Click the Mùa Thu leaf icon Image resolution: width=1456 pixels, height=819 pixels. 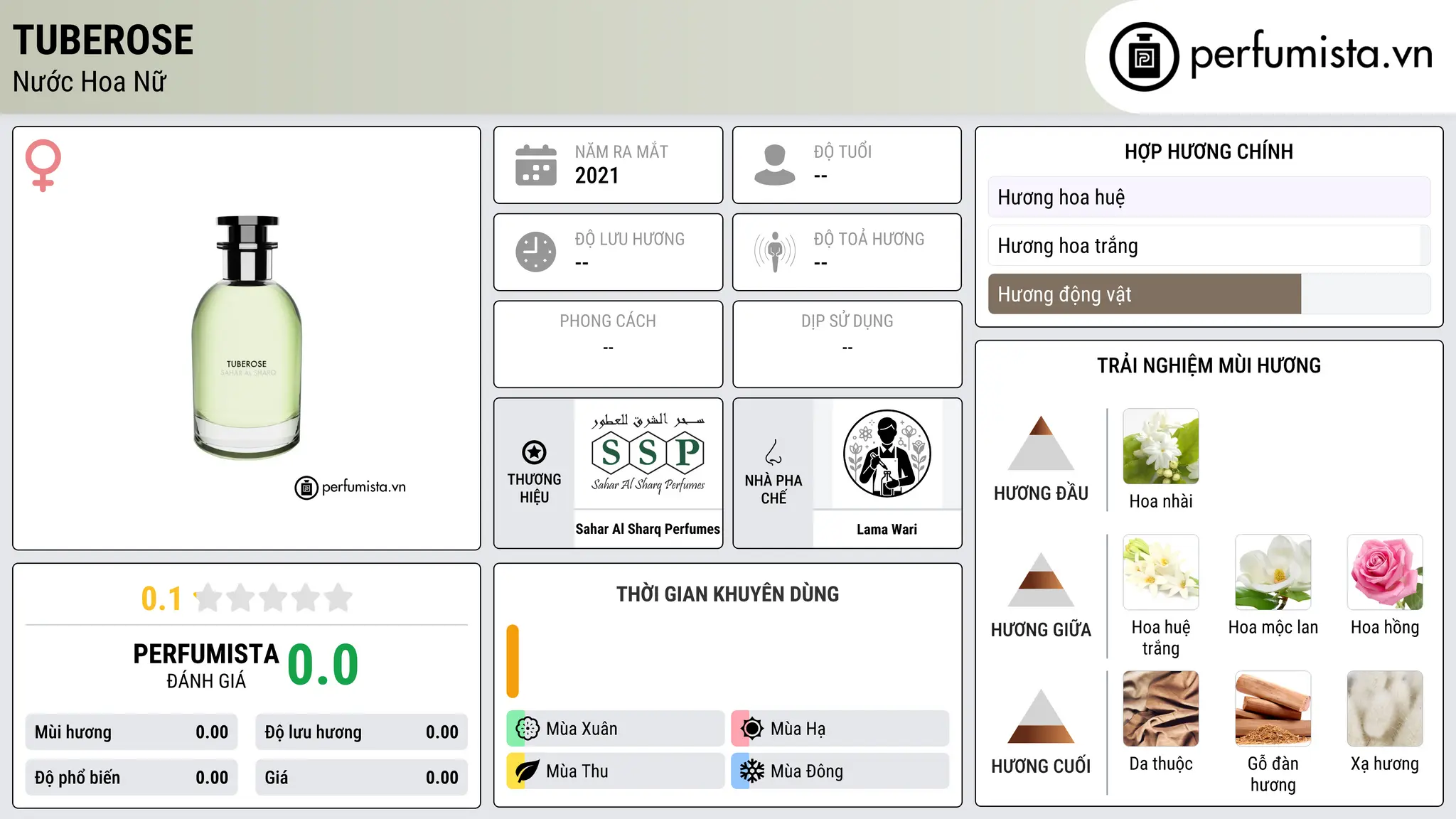(528, 771)
